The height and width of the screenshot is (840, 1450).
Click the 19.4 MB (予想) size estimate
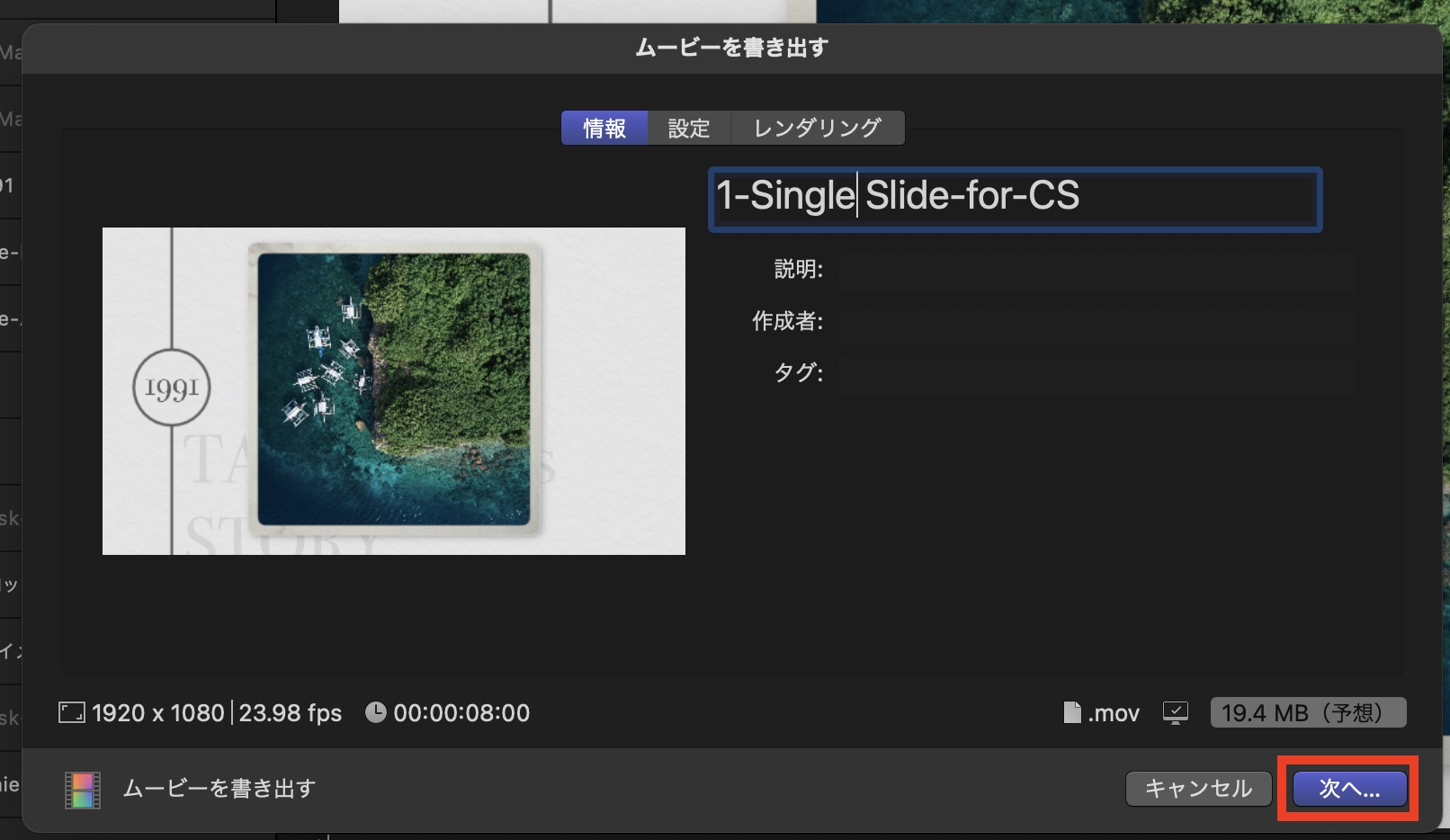[1309, 713]
